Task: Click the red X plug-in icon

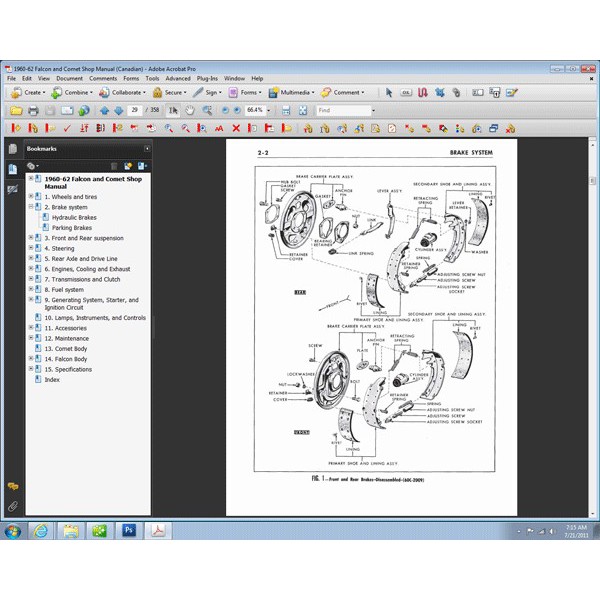Action: (x=236, y=129)
